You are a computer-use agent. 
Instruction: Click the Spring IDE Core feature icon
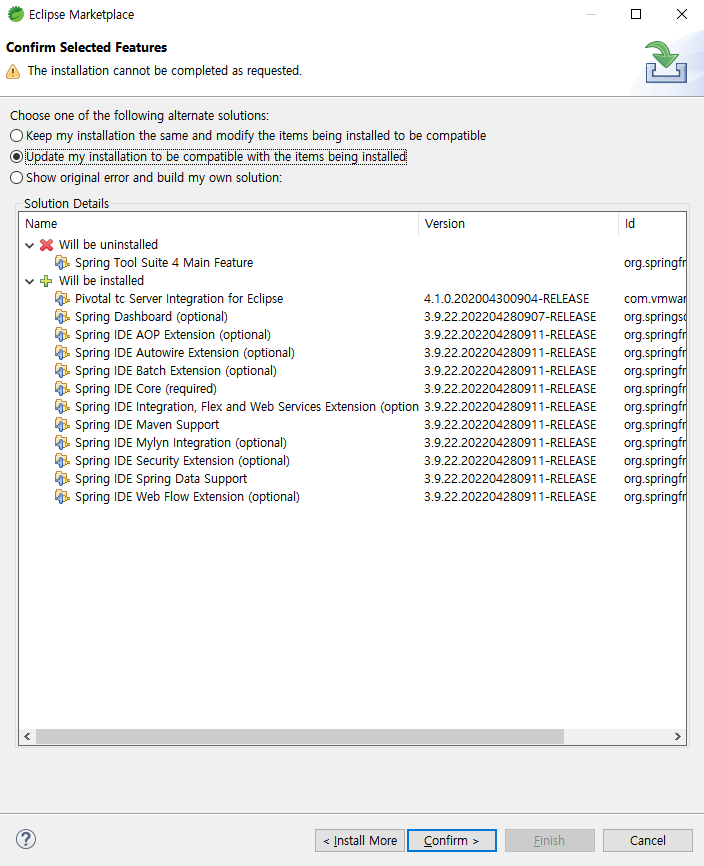tap(62, 389)
